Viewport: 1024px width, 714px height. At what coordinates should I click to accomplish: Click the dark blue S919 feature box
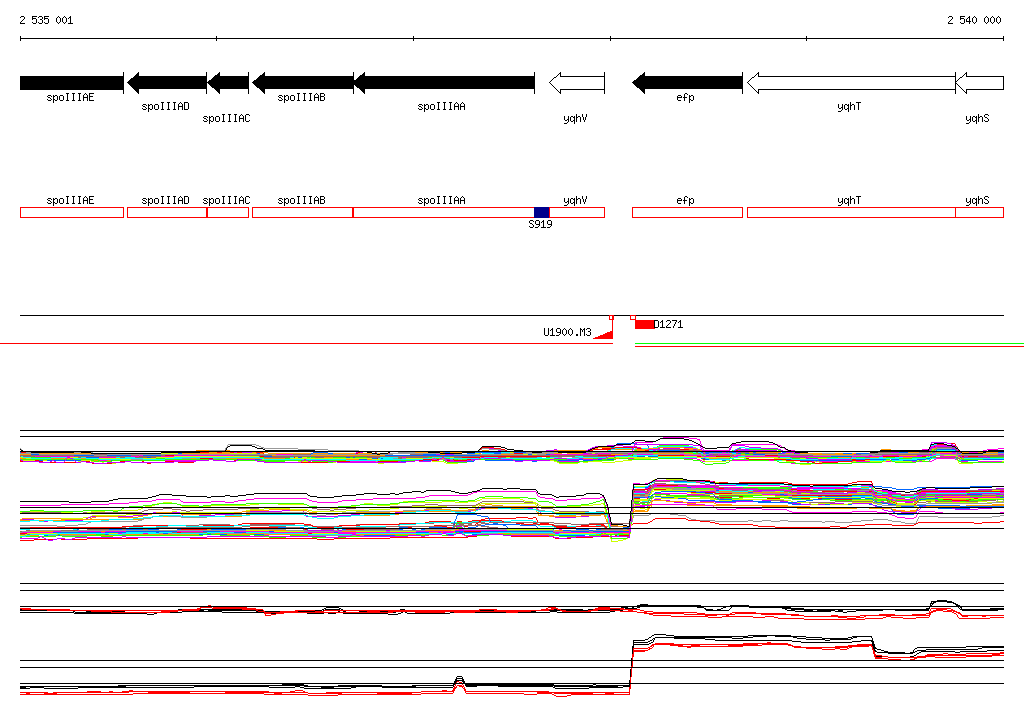tap(541, 212)
